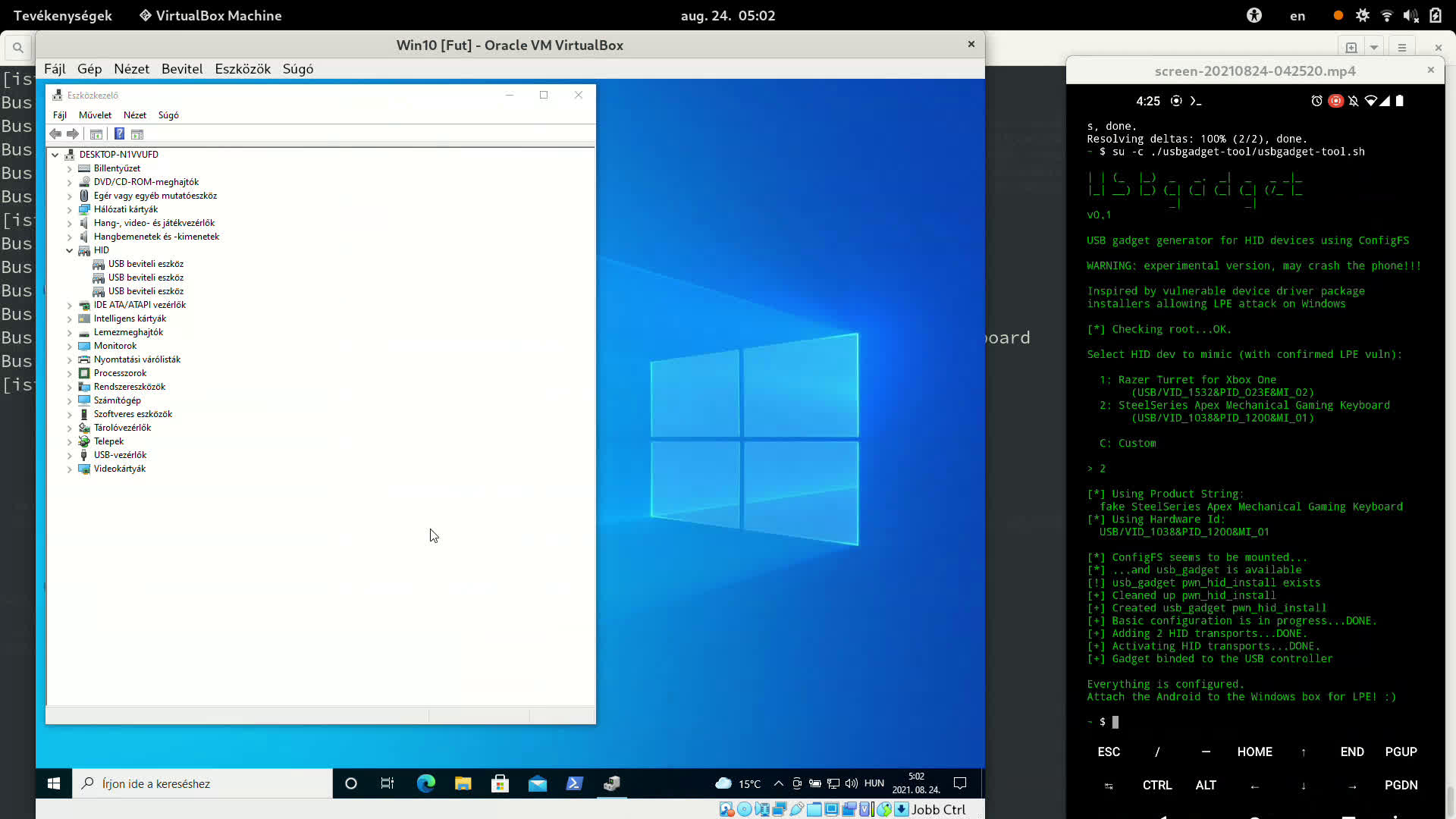Expand the DVD/CD-ROM-meghajtók category
Screen dimensions: 1456x819
click(70, 182)
